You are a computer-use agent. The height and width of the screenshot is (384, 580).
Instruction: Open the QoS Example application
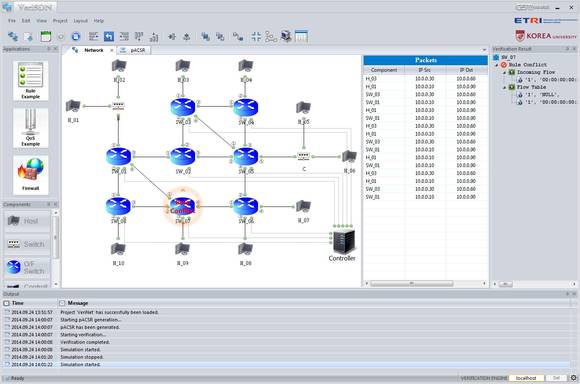pos(30,128)
